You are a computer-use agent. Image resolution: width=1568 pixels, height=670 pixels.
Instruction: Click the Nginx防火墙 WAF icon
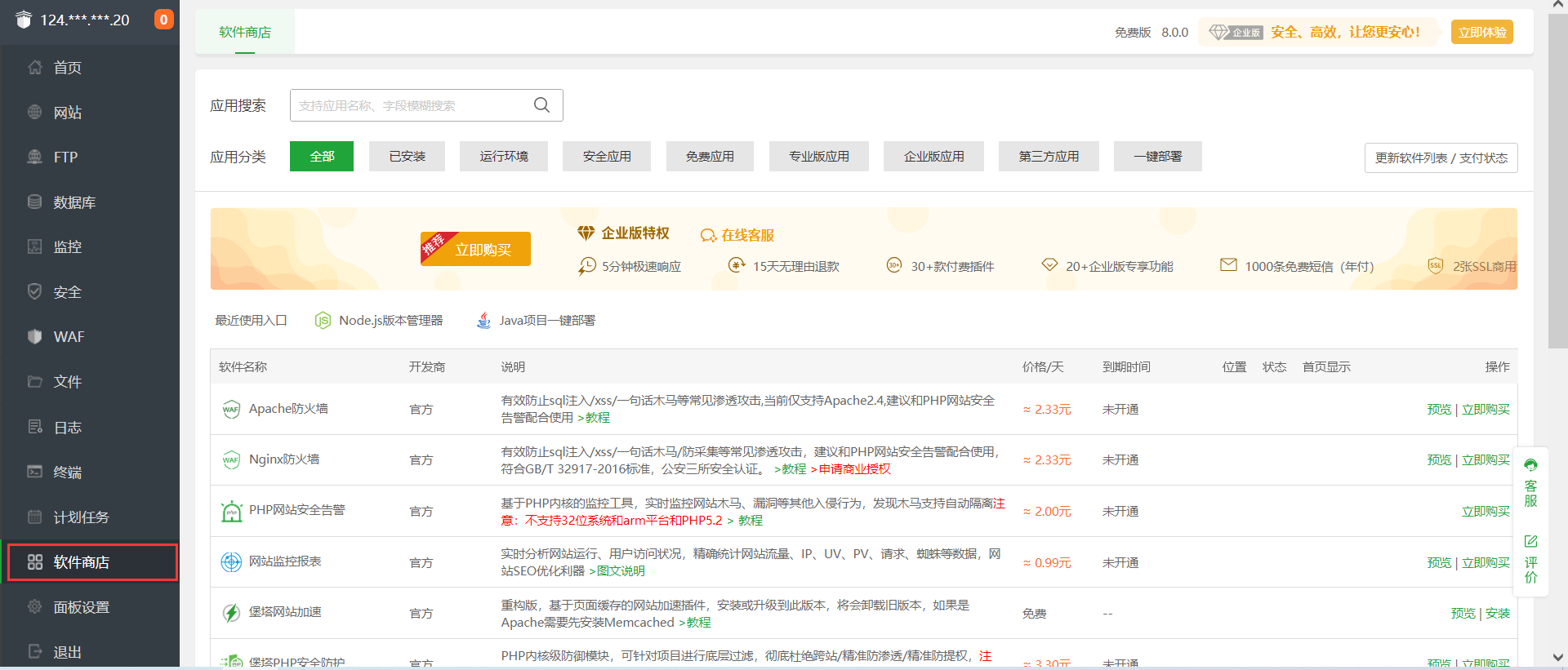coord(231,459)
